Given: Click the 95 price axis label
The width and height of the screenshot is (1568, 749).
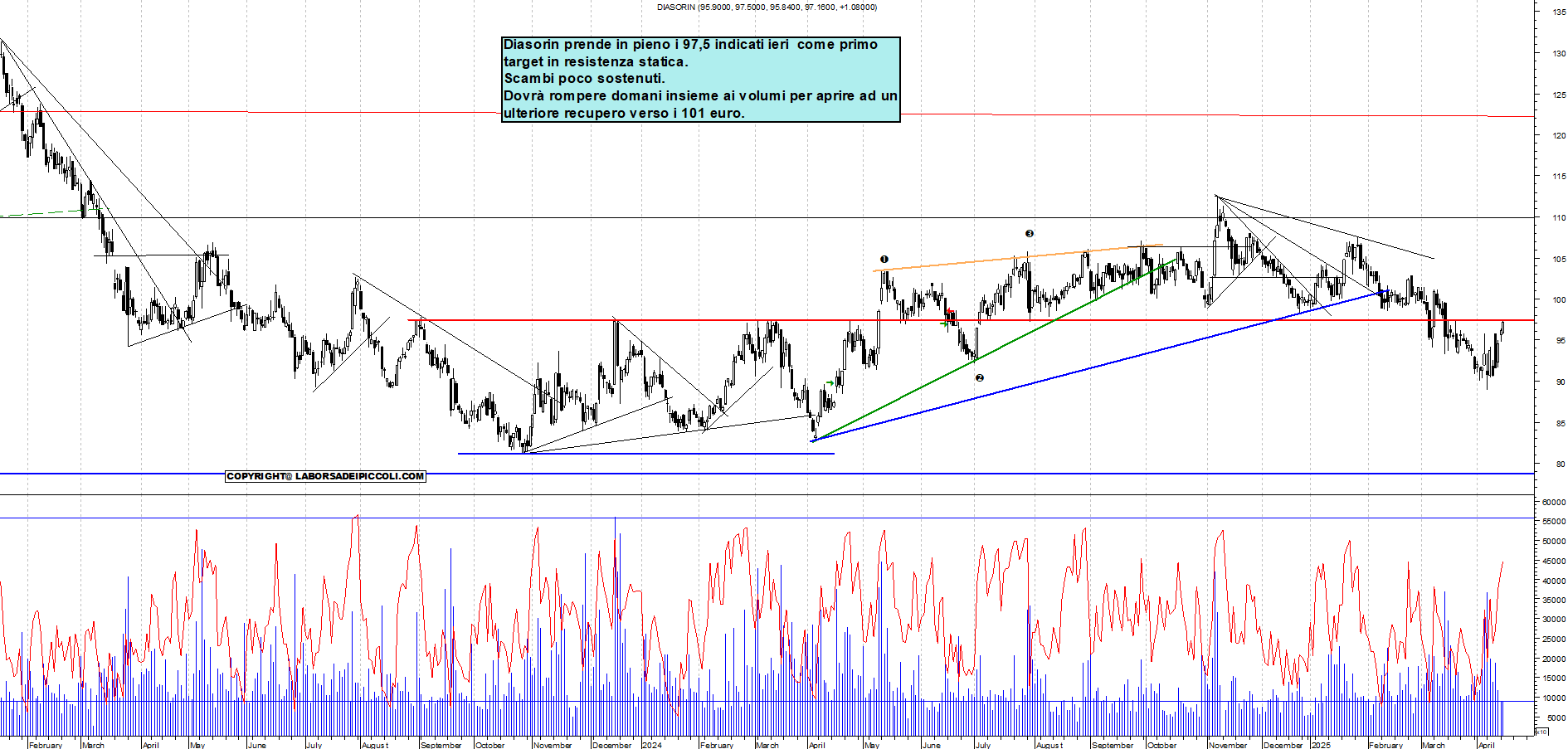Looking at the screenshot, I should click(1561, 341).
